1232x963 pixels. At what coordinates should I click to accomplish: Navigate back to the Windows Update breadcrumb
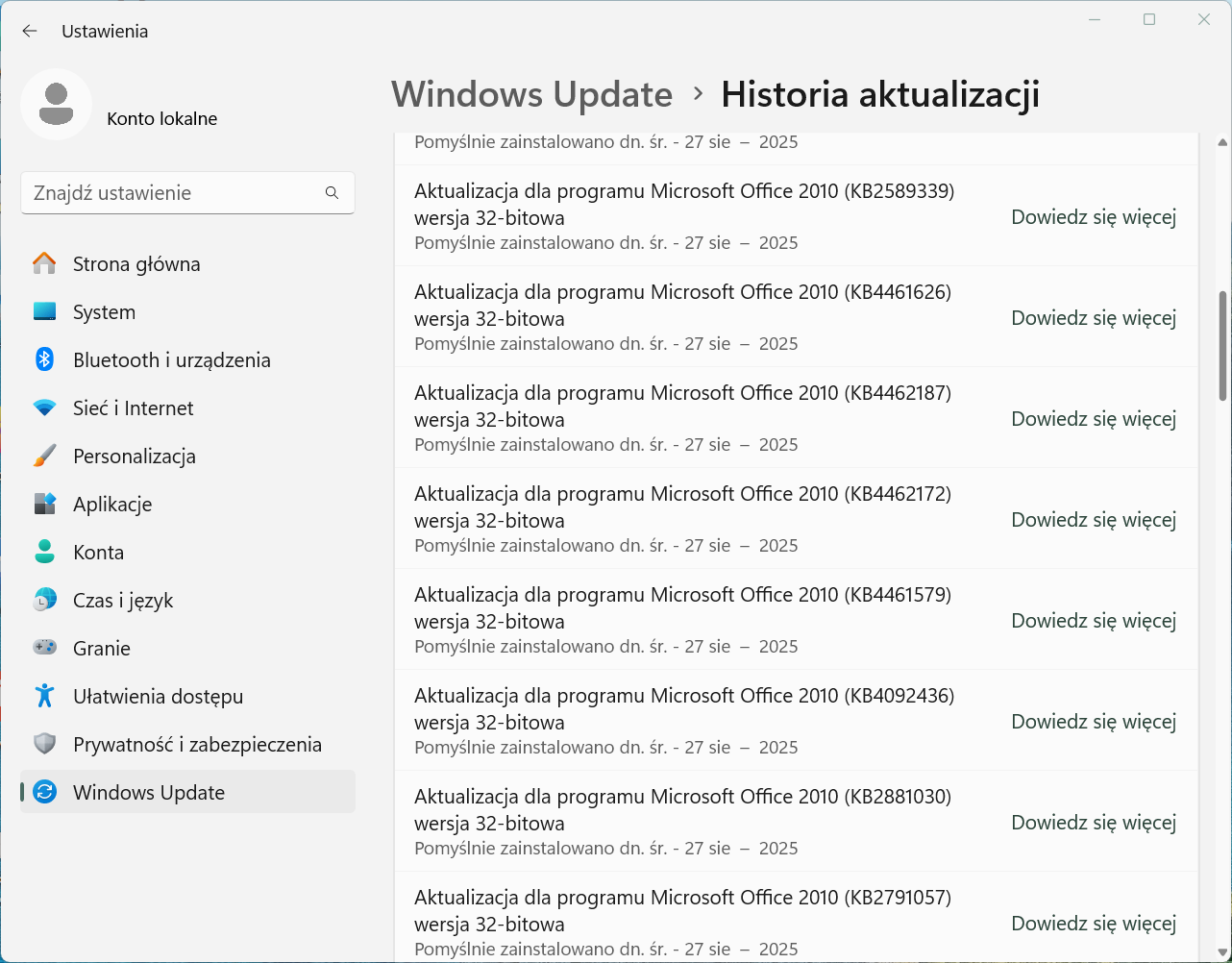531,94
